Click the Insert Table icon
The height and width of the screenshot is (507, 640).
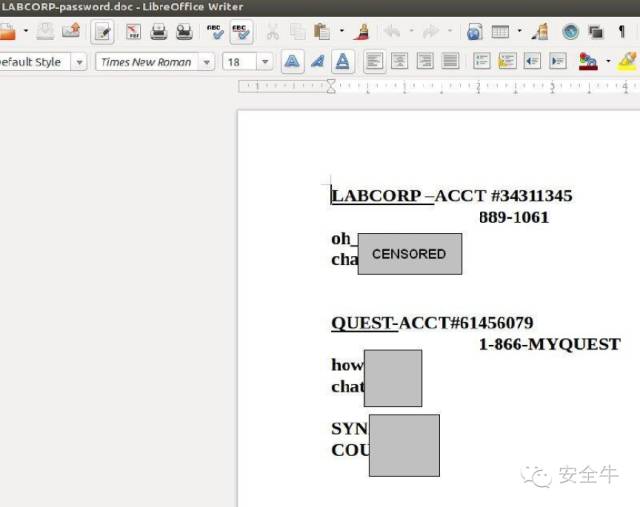click(500, 31)
